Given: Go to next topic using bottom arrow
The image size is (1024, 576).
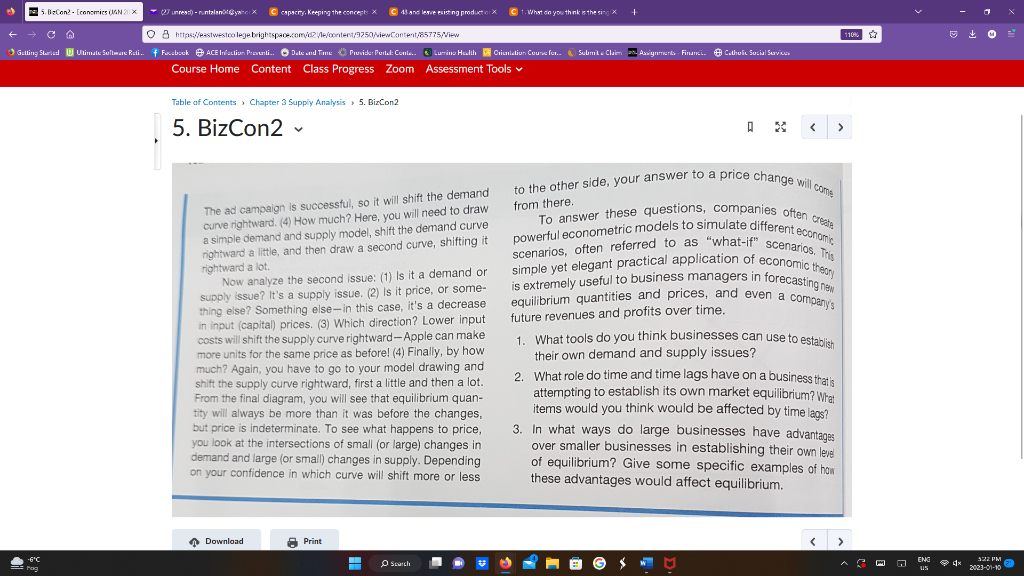Looking at the screenshot, I should click(840, 541).
